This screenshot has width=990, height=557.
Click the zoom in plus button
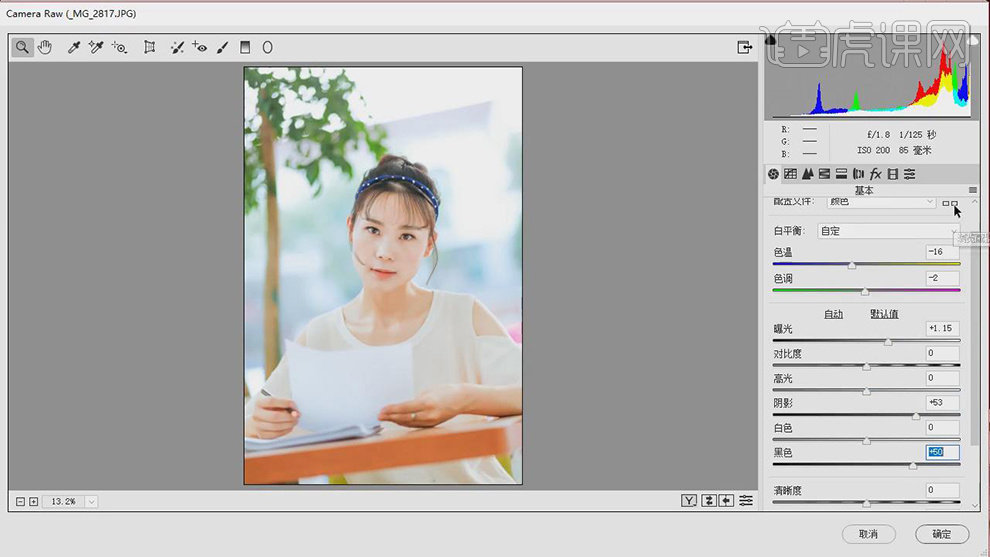(33, 501)
